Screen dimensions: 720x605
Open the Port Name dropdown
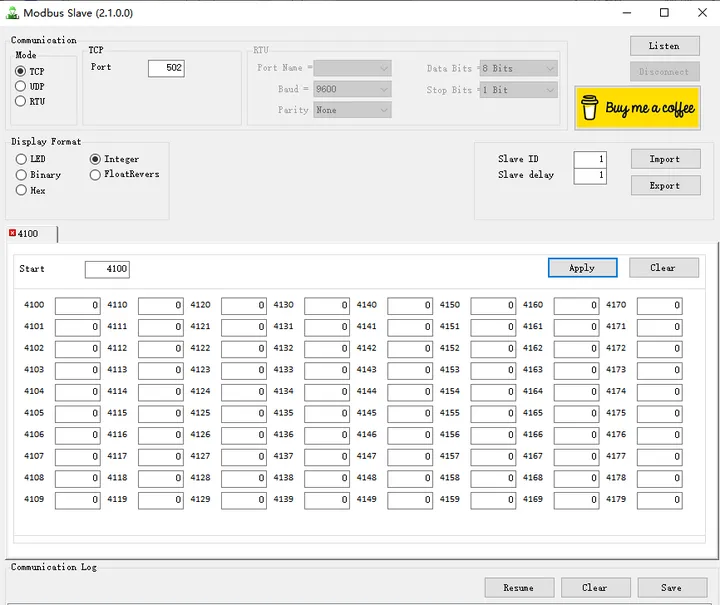coord(352,68)
